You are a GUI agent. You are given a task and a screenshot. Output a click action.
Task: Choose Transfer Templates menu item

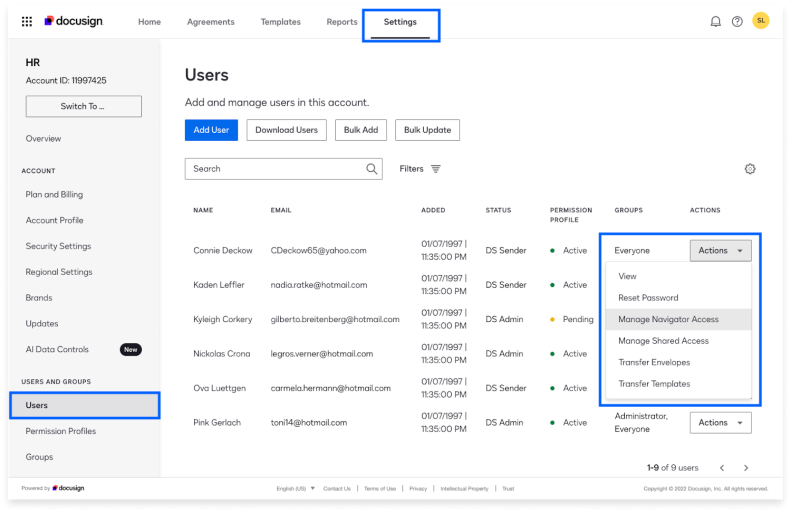(x=679, y=384)
